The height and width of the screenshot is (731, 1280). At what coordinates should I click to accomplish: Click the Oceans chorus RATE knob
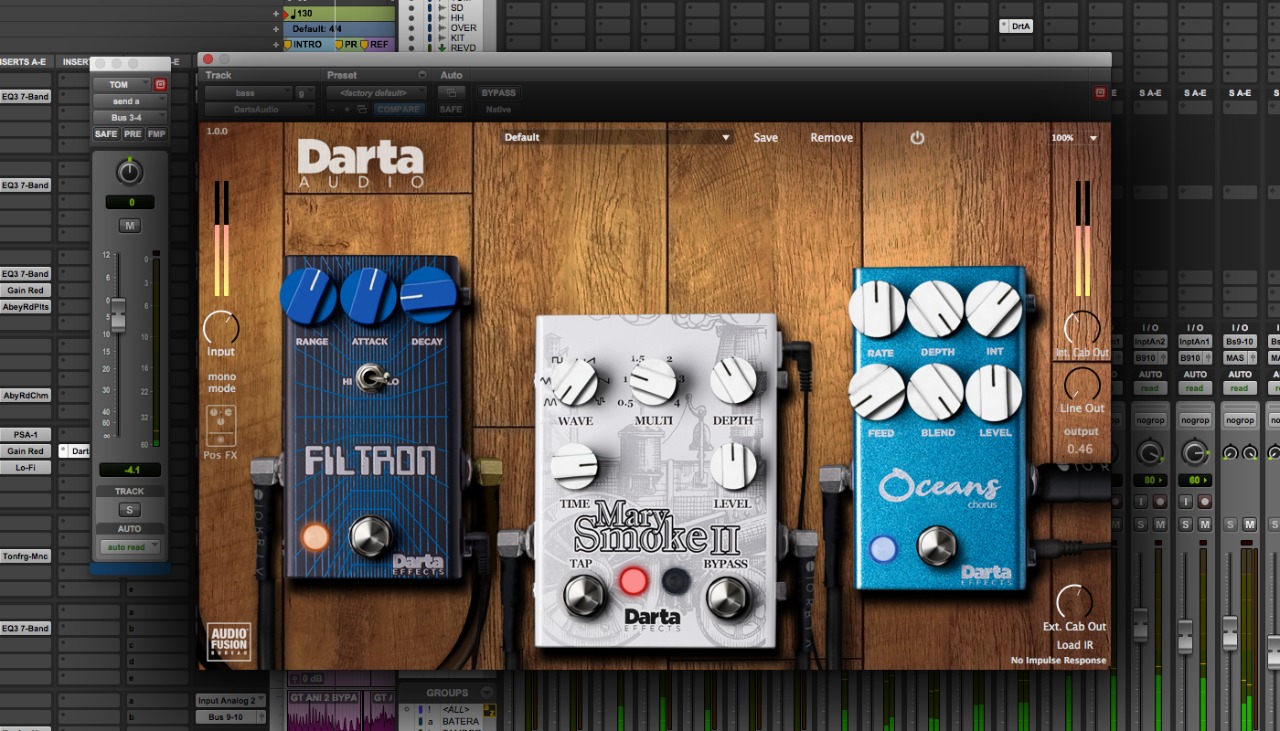[x=877, y=309]
